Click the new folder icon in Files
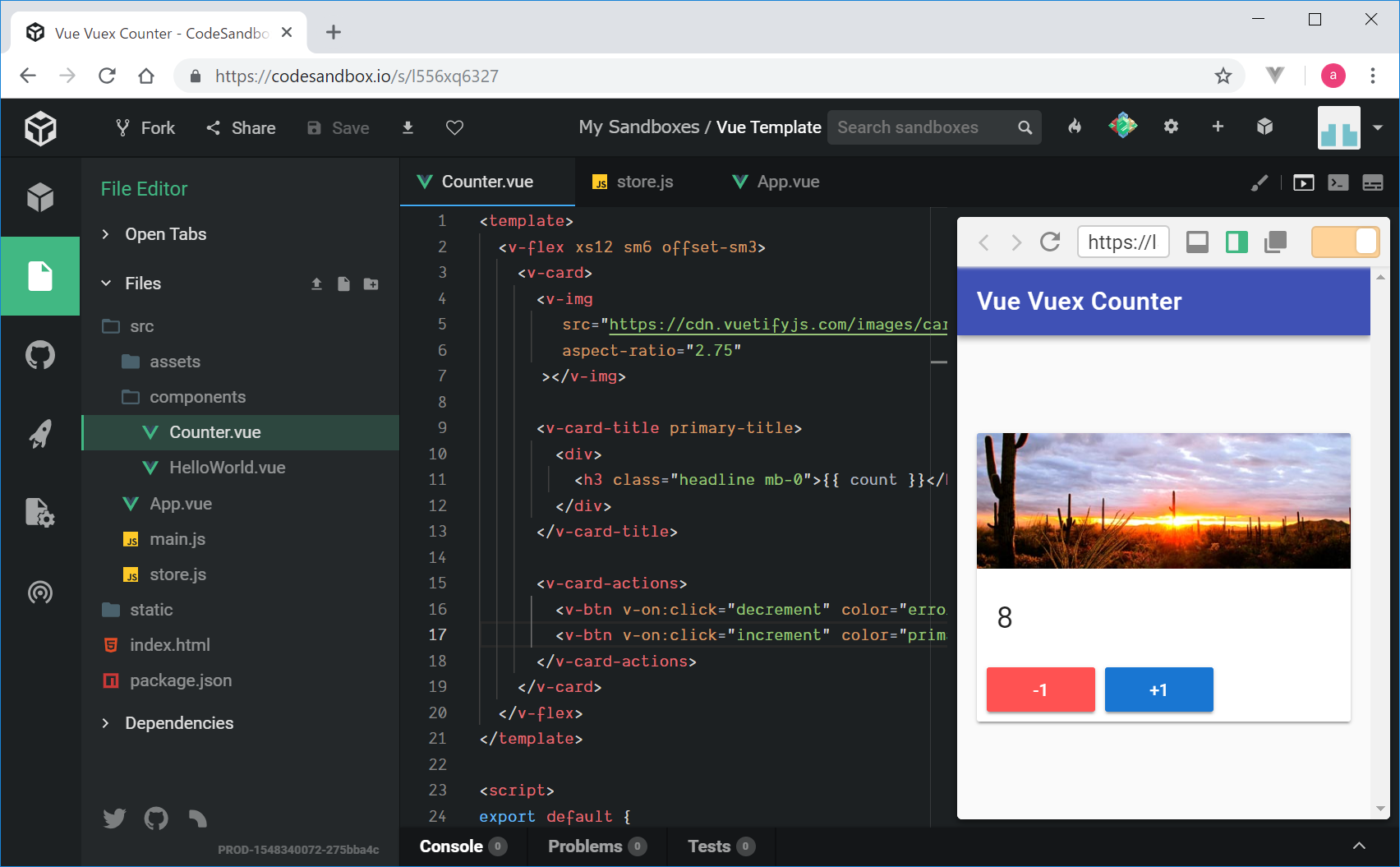 tap(371, 284)
